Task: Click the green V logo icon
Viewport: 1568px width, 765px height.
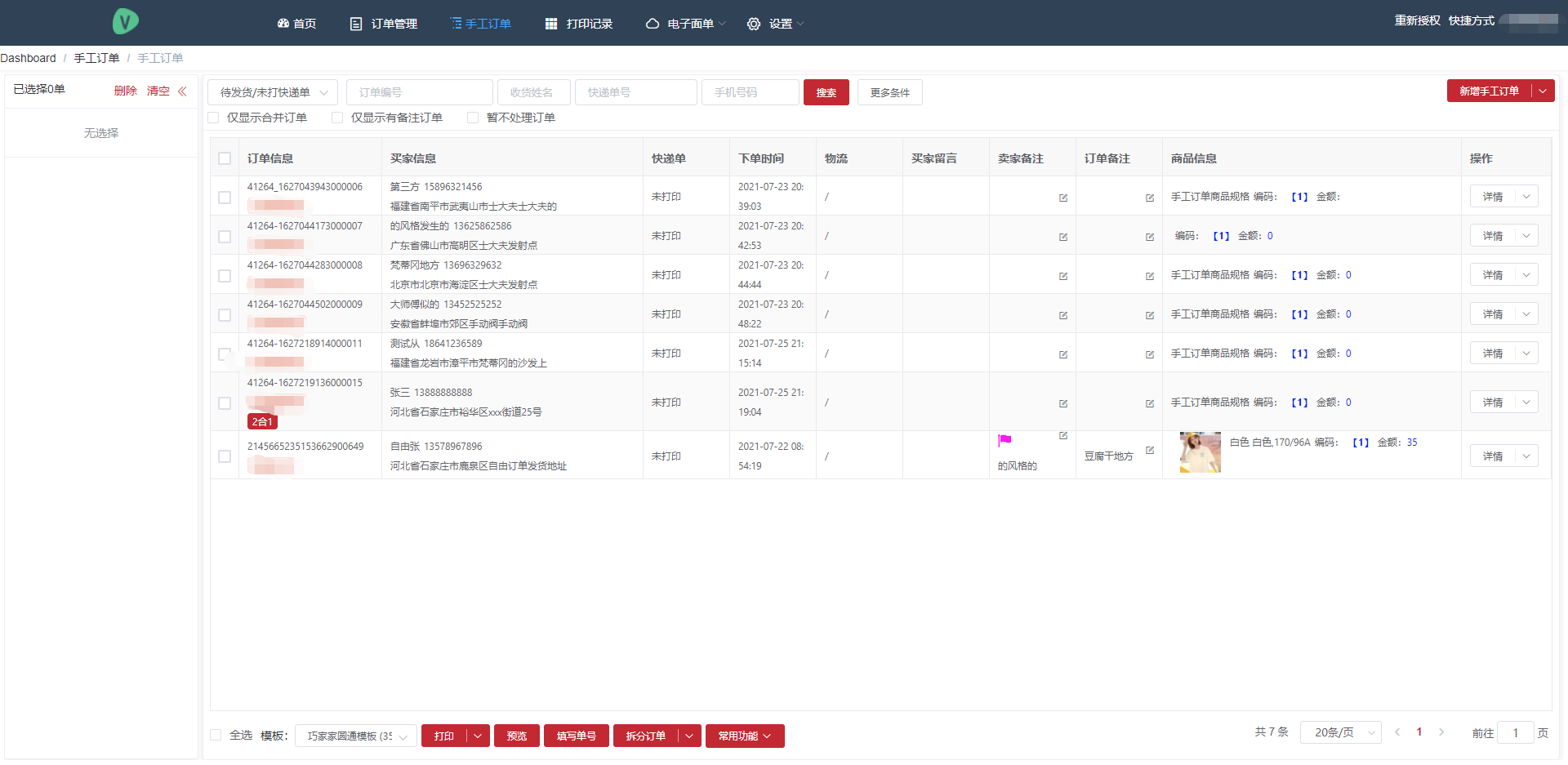Action: coord(125,21)
